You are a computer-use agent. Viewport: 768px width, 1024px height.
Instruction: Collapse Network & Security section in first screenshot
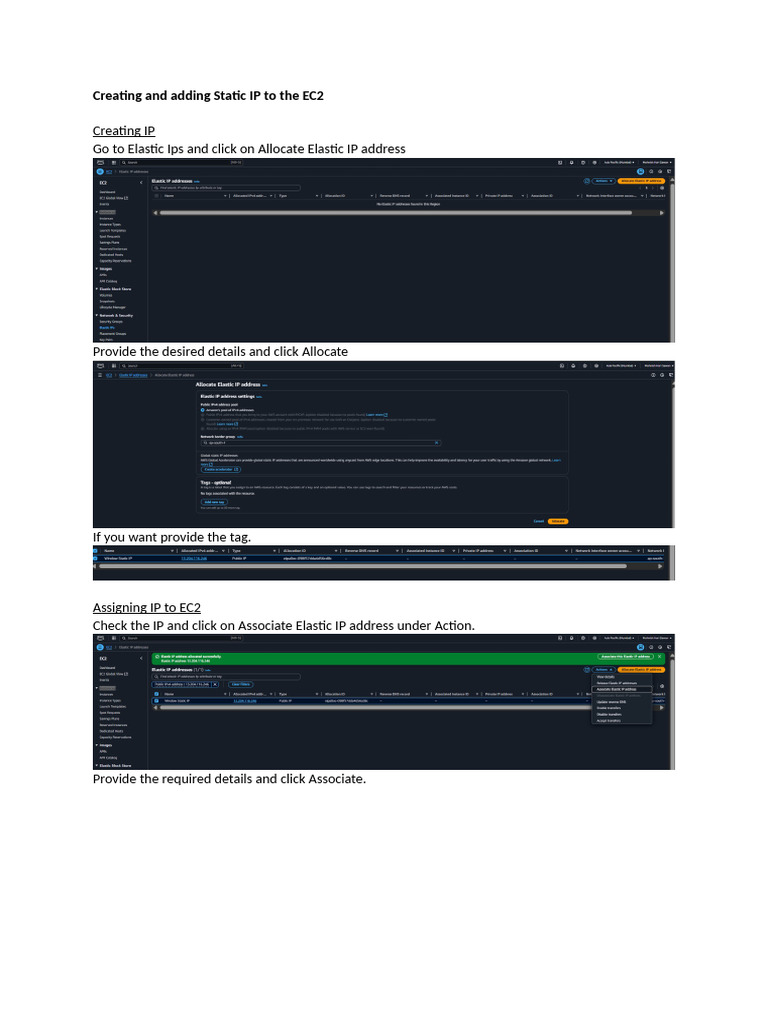(x=97, y=315)
